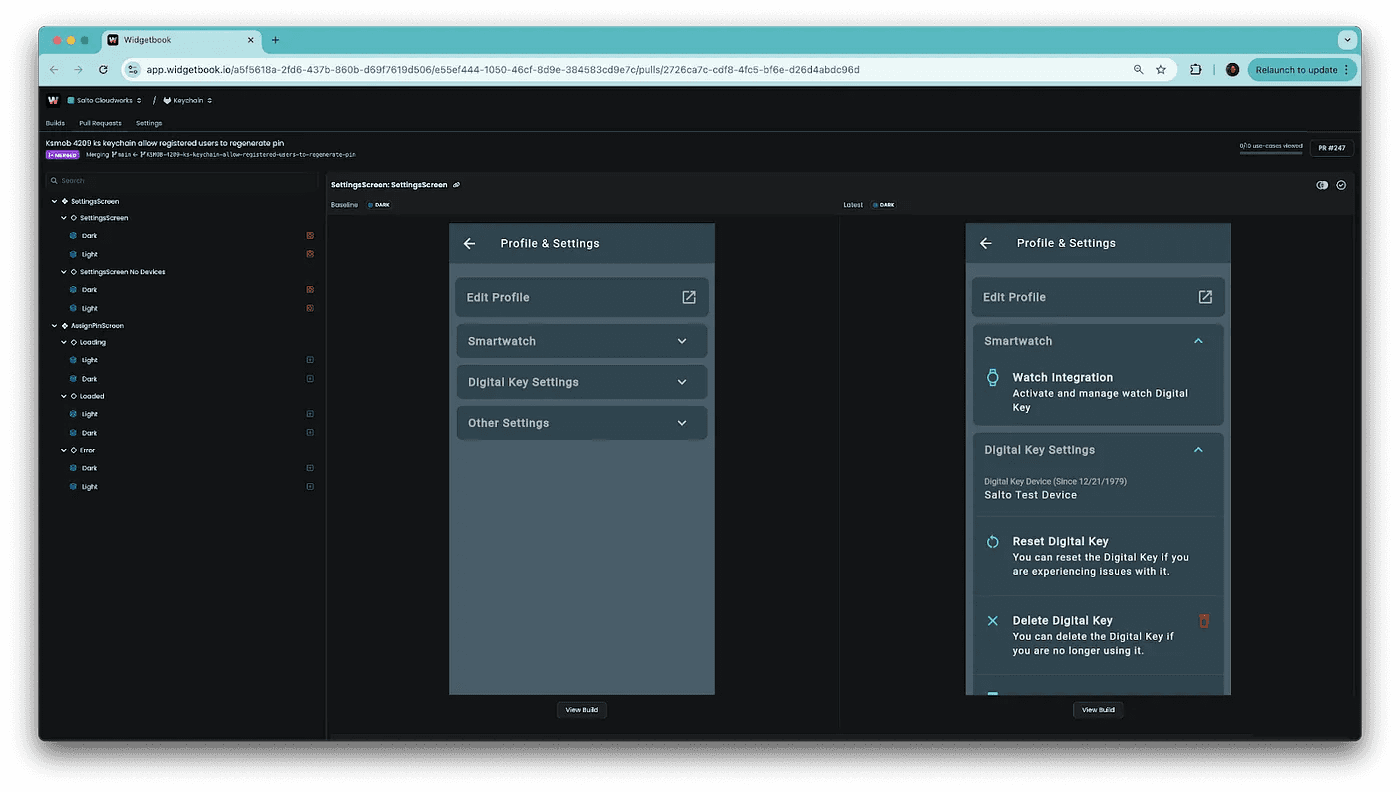Viewport: 1400px width, 792px height.
Task: Click the search magnifier icon in the sidebar
Action: point(54,180)
